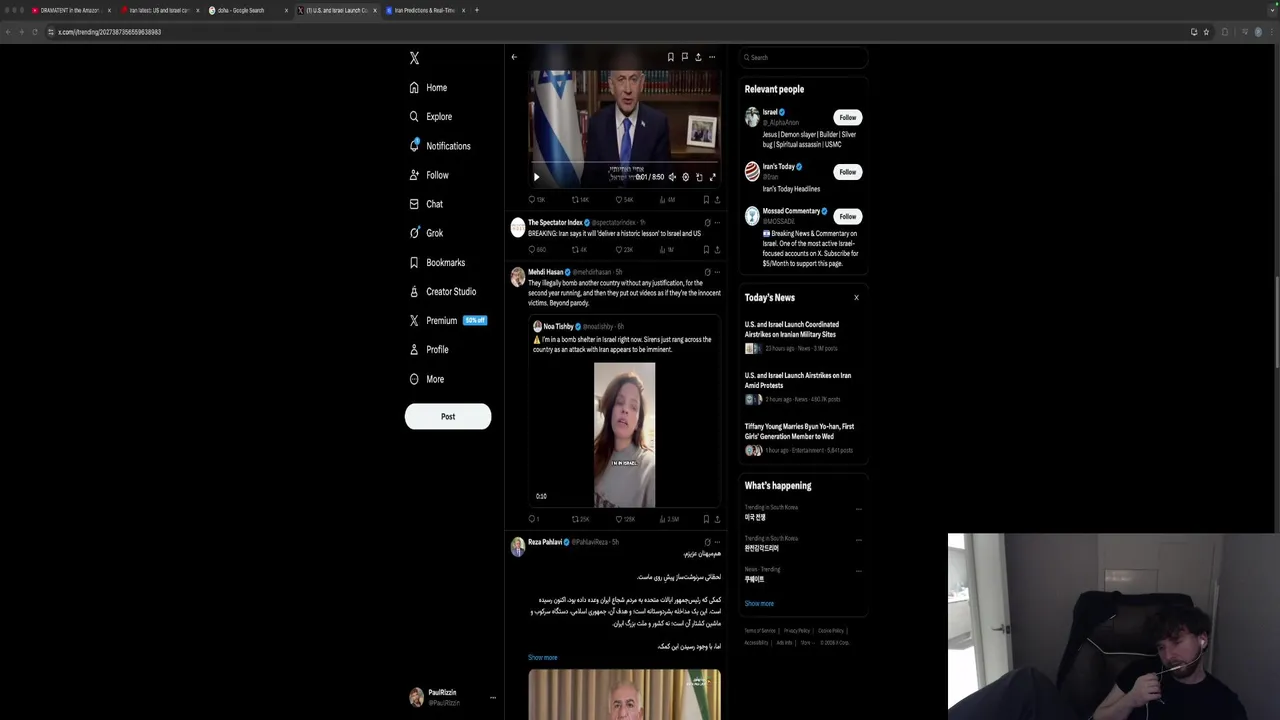Viewport: 1280px width, 720px height.
Task: Click the X Search input field
Action: (804, 57)
